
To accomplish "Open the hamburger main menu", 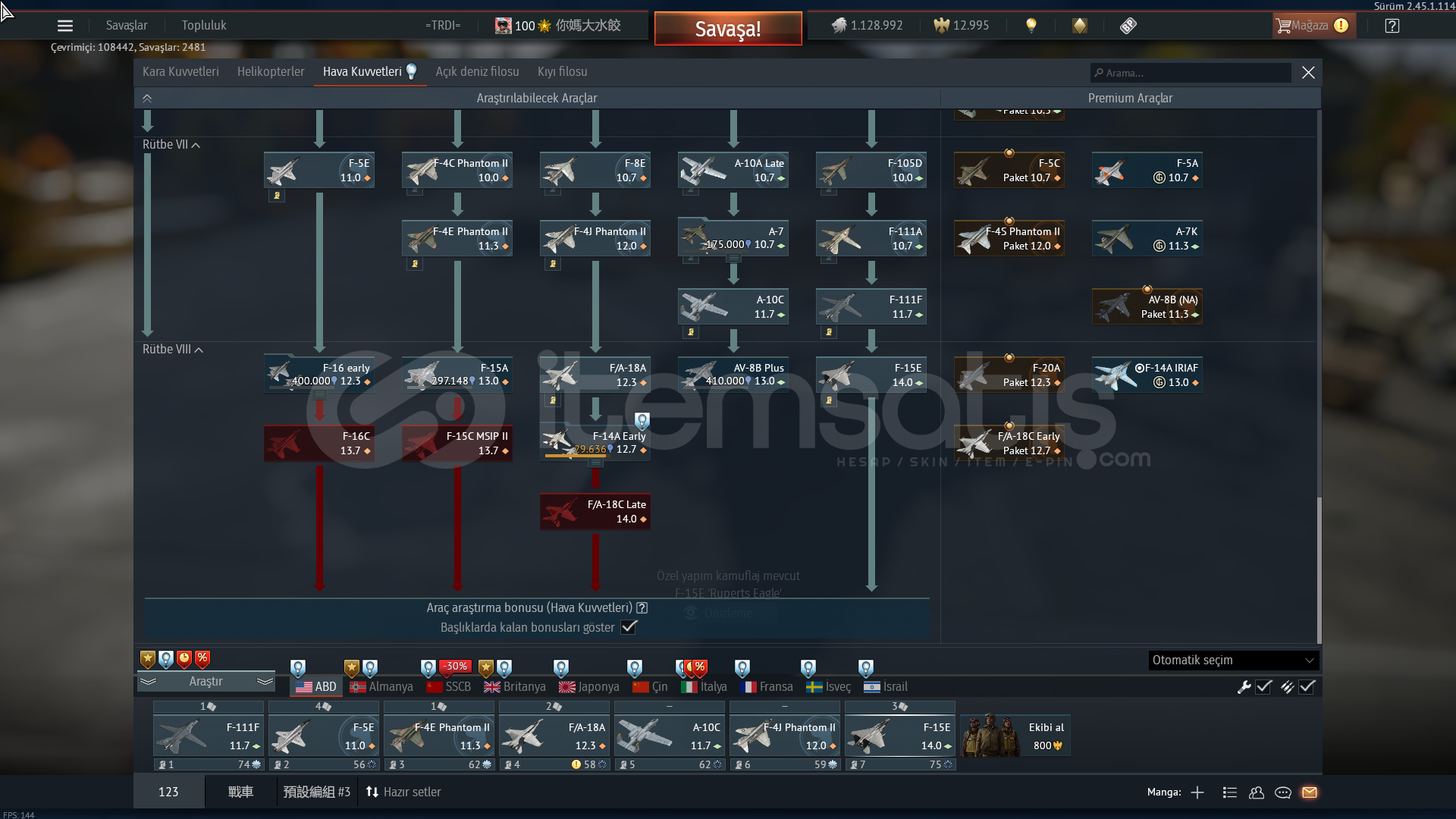I will point(65,26).
